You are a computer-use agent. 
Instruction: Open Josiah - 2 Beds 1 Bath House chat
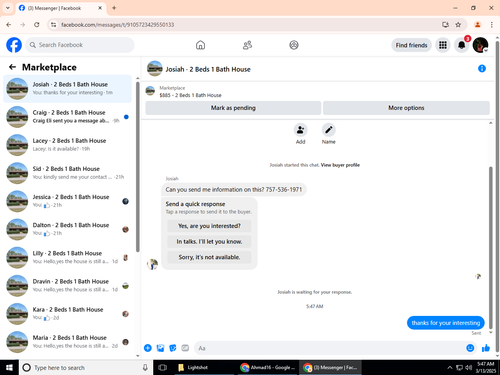point(67,89)
